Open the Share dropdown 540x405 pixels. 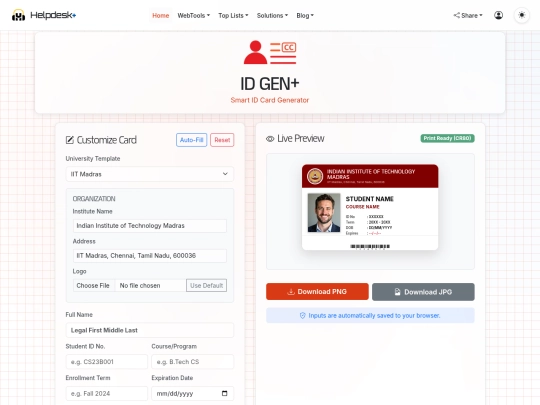click(x=468, y=15)
